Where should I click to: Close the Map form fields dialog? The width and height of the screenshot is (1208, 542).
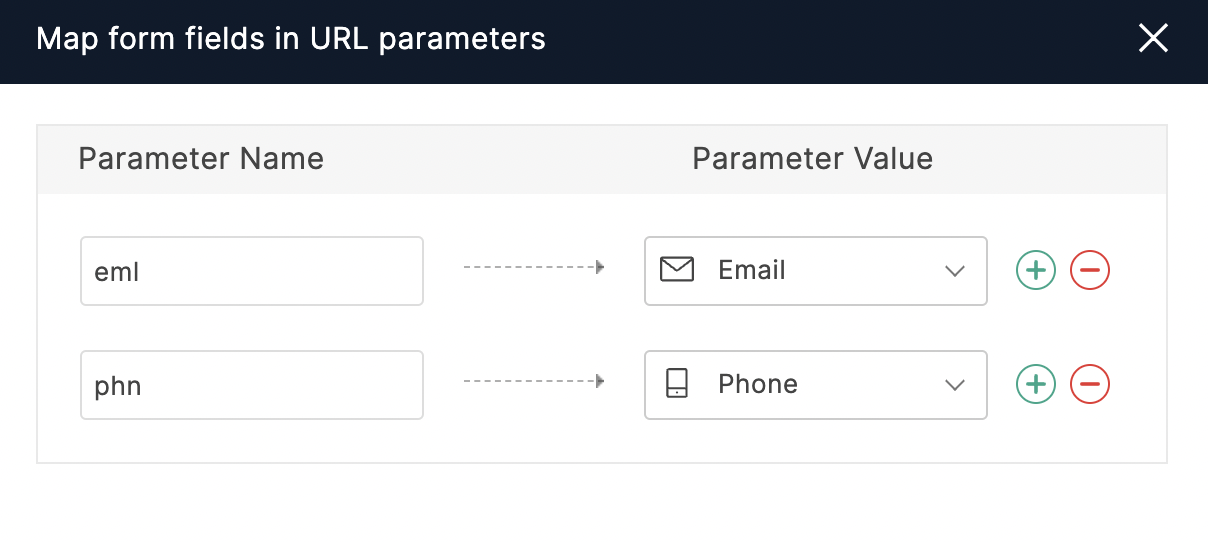tap(1153, 39)
